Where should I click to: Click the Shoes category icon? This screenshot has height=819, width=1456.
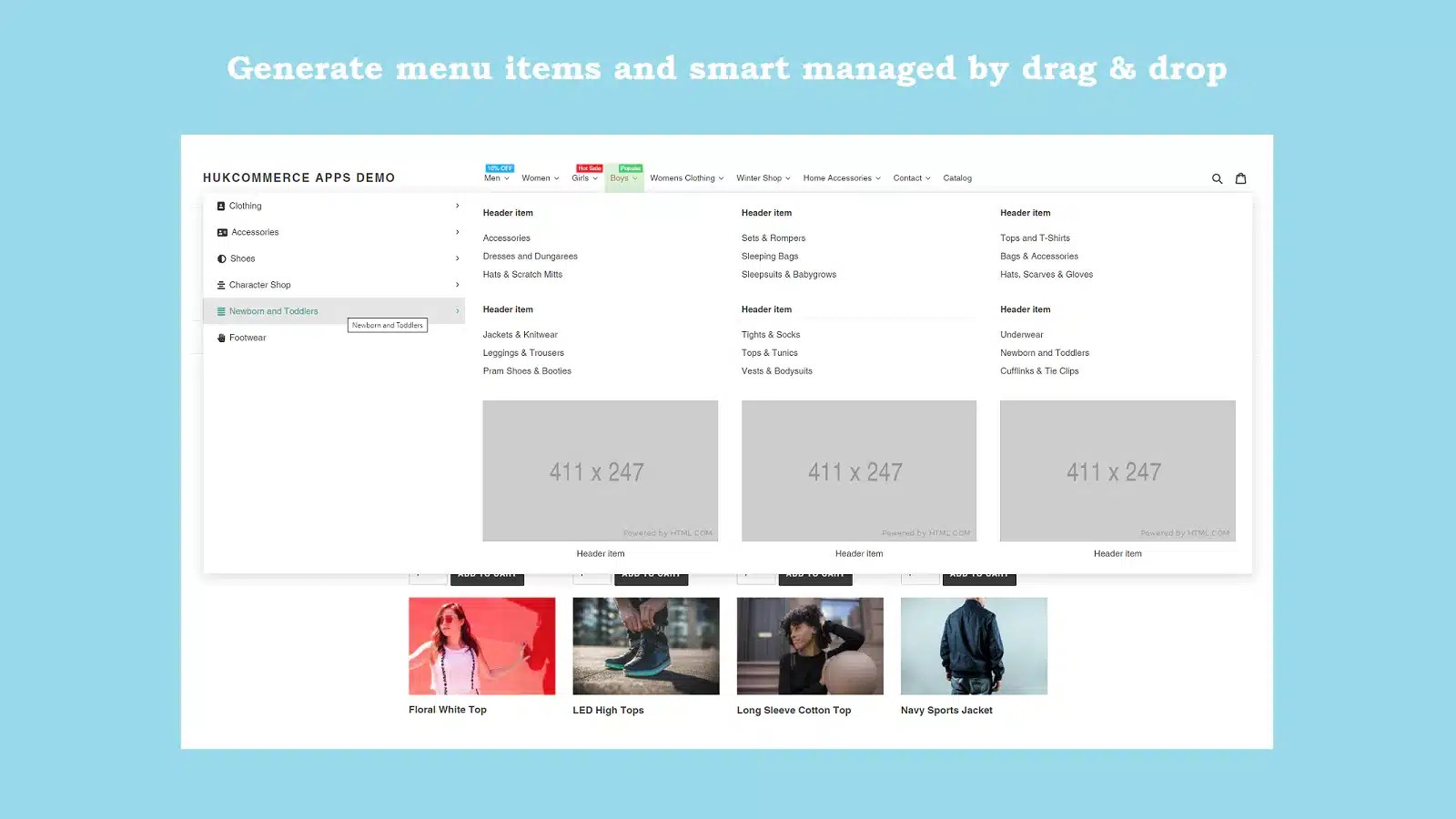pyautogui.click(x=221, y=258)
